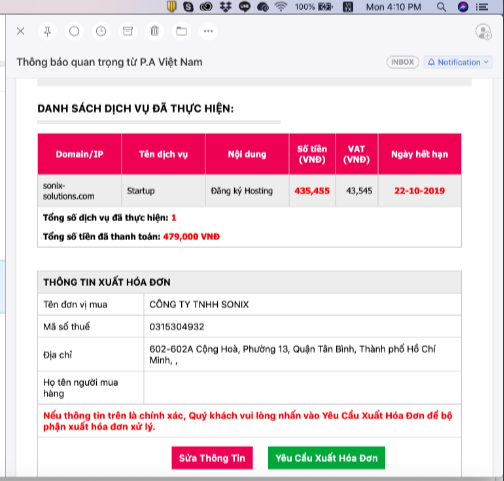Move the email using the folder icon
Image resolution: width=504 pixels, height=481 pixels.
(181, 31)
